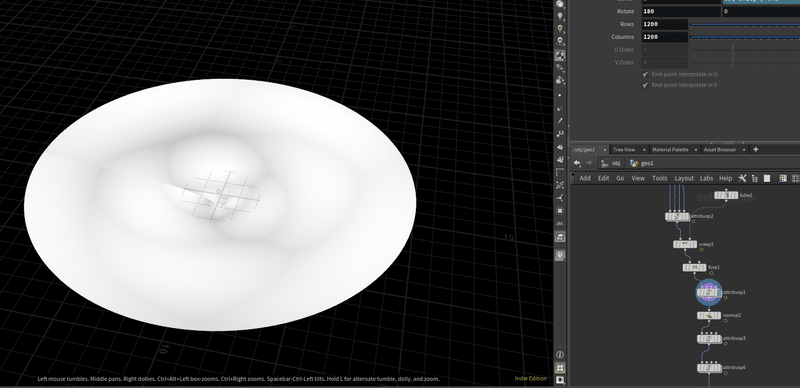Click the Rotate value field showing 180
800x388 pixels.
tap(680, 11)
